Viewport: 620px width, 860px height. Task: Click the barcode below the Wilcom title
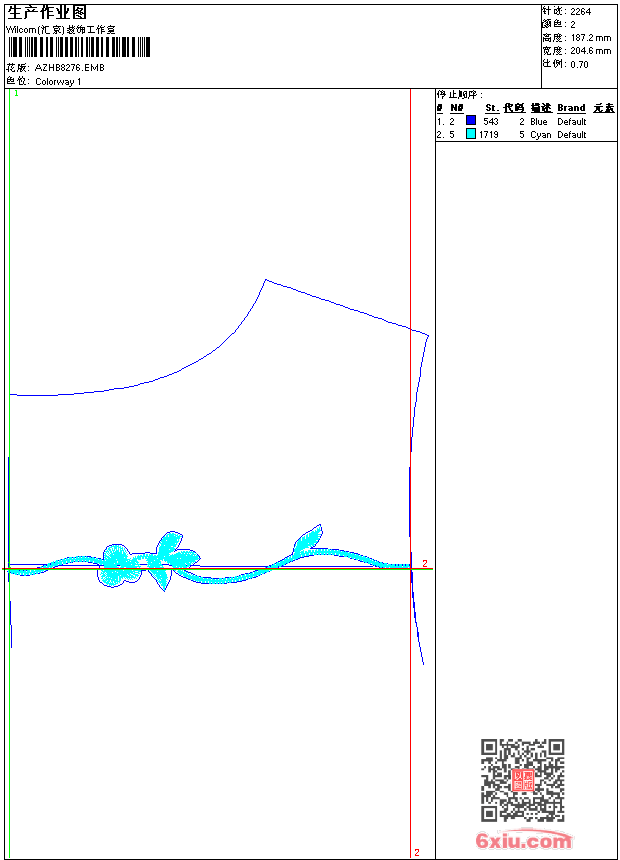tap(78, 47)
